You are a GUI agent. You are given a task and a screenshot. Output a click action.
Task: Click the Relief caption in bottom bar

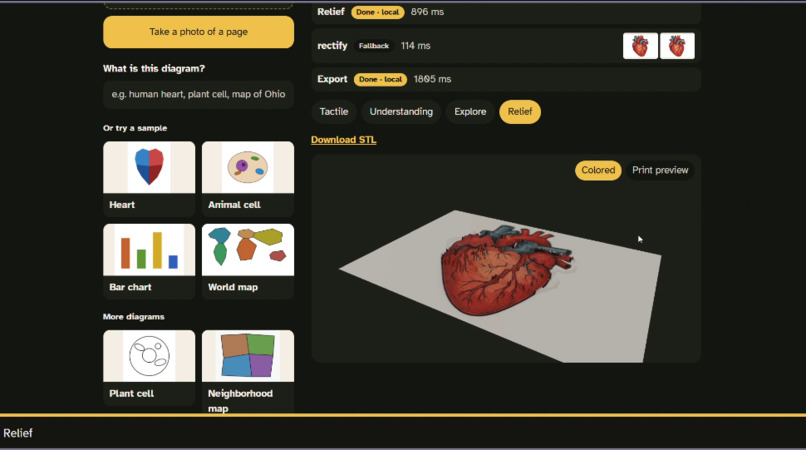pos(18,433)
